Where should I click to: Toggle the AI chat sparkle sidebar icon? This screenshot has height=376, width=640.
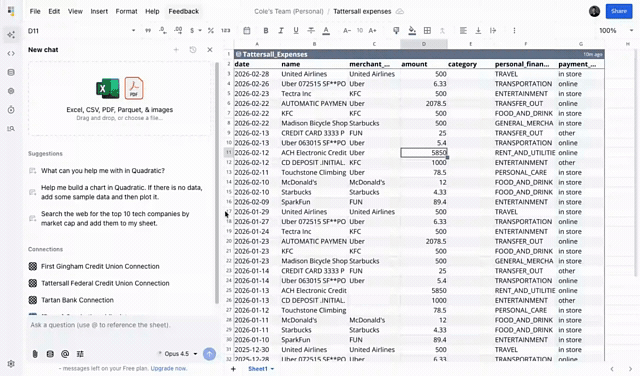coord(11,35)
